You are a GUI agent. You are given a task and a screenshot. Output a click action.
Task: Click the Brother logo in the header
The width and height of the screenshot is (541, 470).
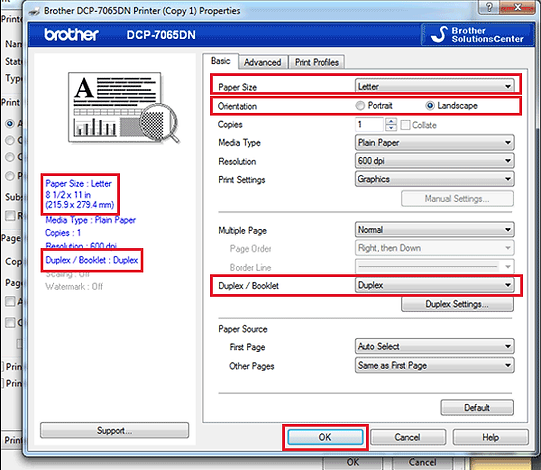[x=71, y=35]
